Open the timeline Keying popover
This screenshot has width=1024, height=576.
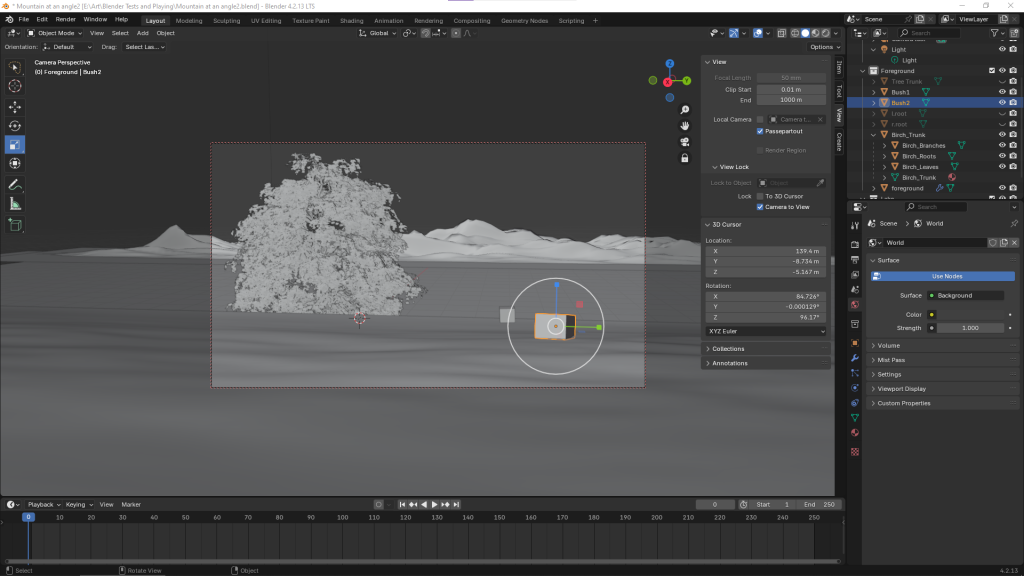(x=79, y=504)
